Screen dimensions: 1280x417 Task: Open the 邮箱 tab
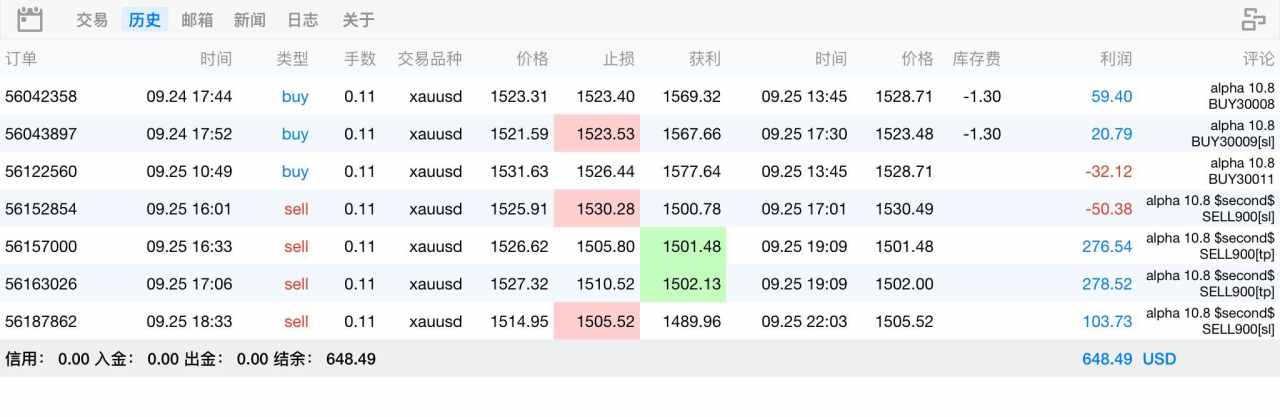(x=197, y=20)
